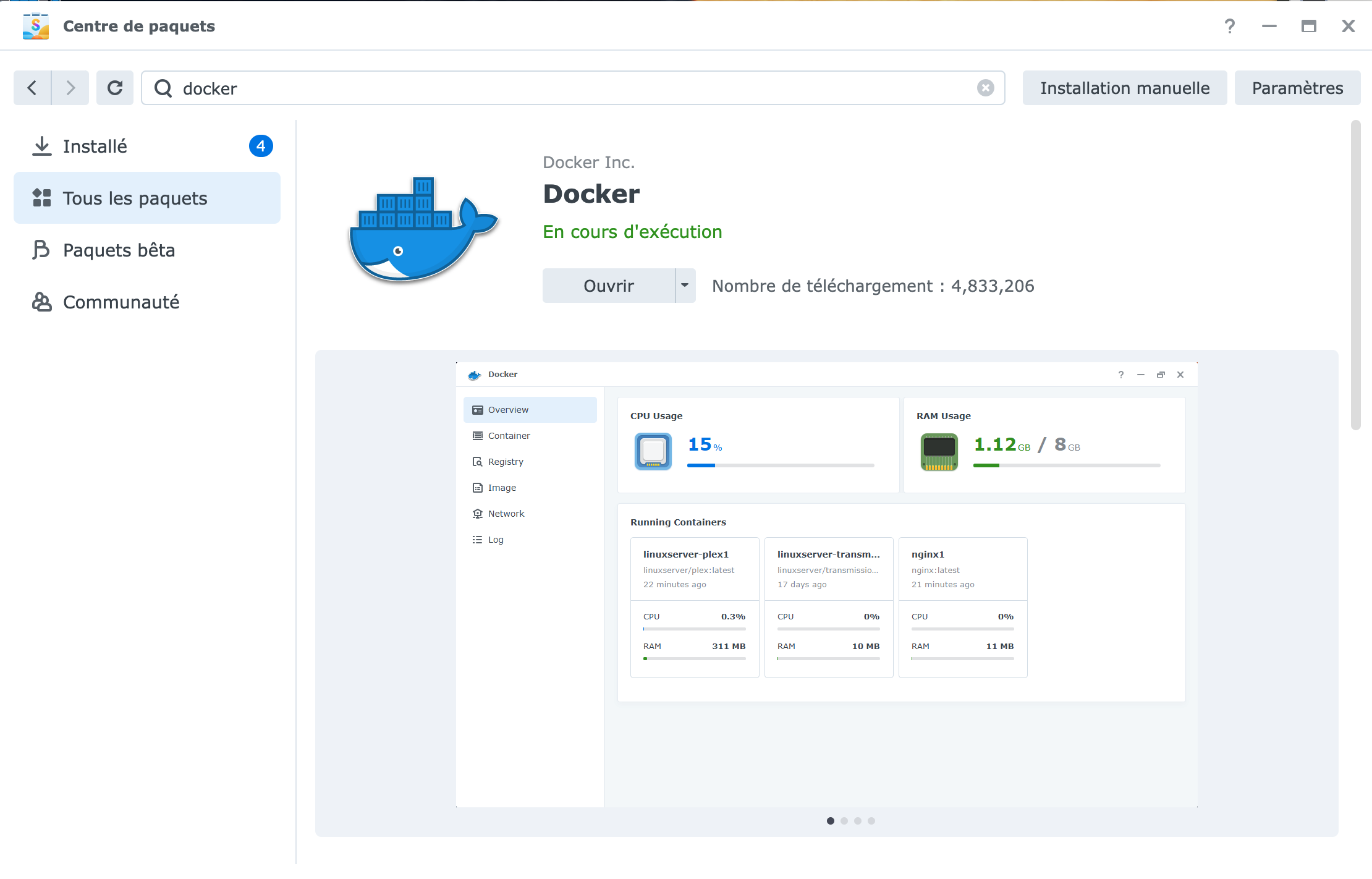Image resolution: width=1372 pixels, height=879 pixels.
Task: Open Paramètres
Action: coord(1298,88)
